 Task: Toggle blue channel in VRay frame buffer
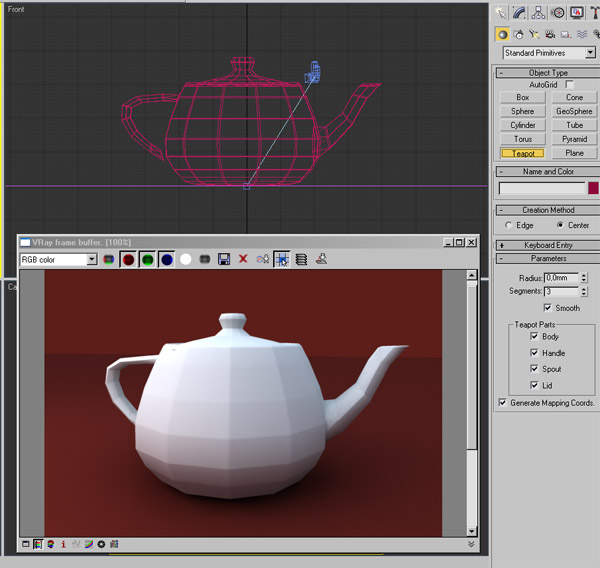coord(167,259)
